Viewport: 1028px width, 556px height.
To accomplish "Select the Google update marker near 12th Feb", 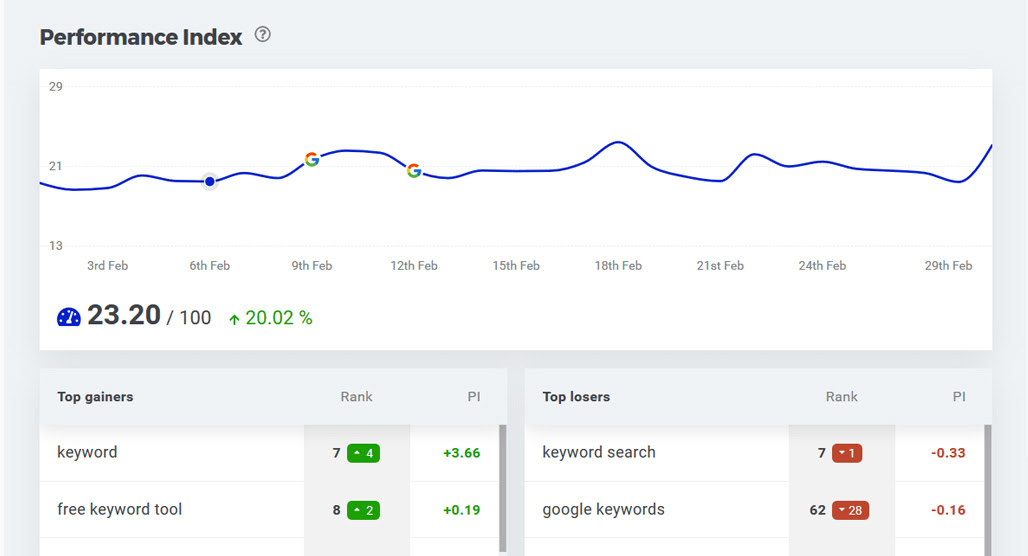I will coord(414,170).
